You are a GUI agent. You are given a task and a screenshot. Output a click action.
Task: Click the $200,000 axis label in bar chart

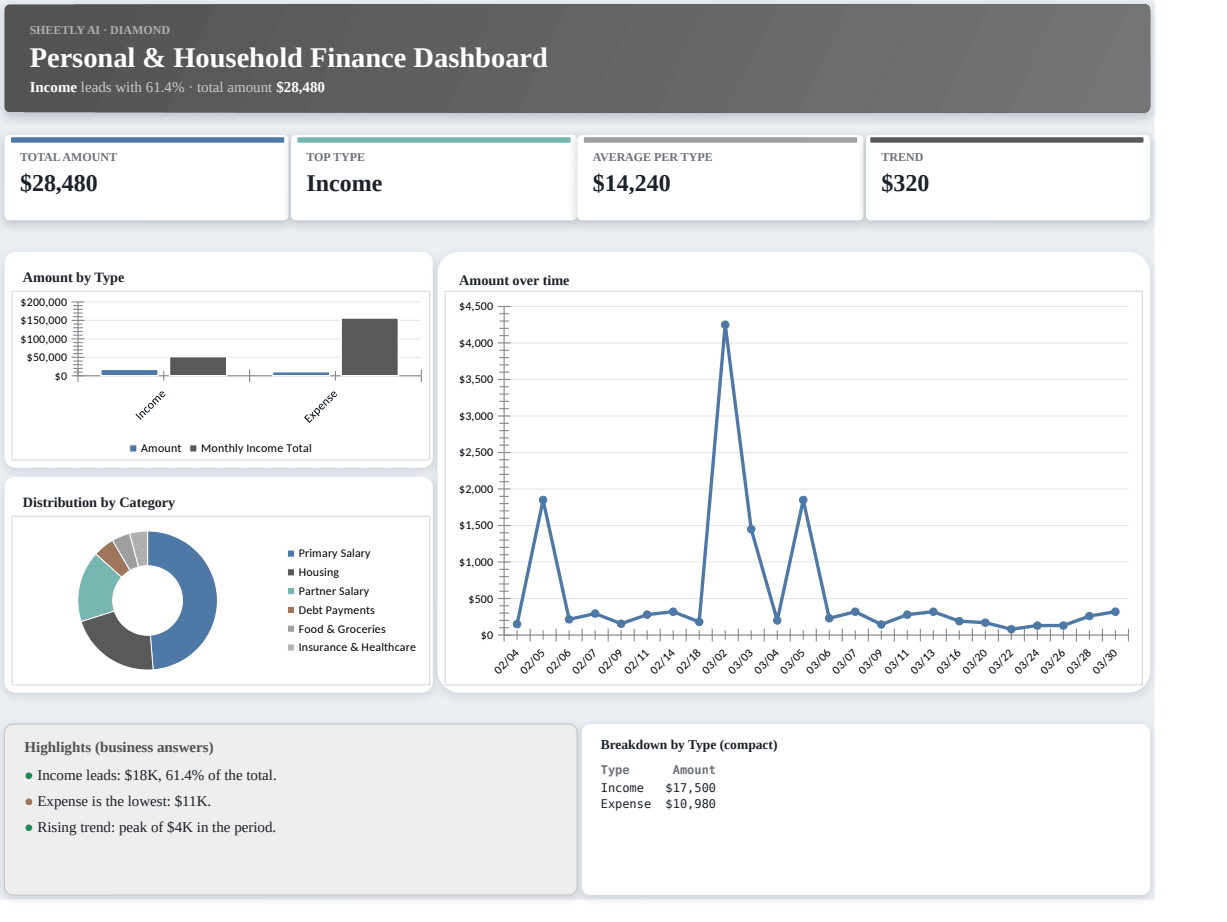pyautogui.click(x=44, y=303)
